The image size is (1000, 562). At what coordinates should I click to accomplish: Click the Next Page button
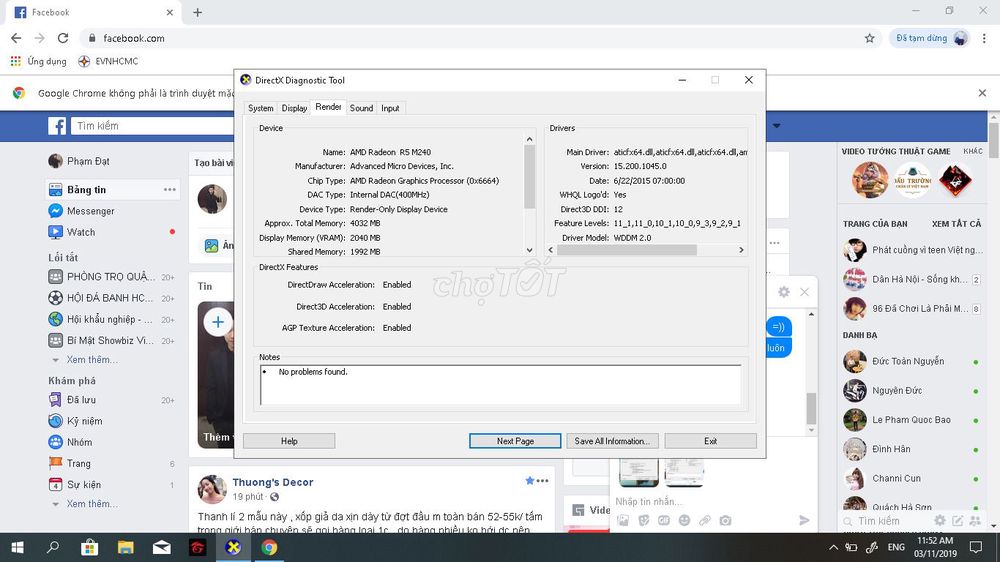pyautogui.click(x=515, y=441)
